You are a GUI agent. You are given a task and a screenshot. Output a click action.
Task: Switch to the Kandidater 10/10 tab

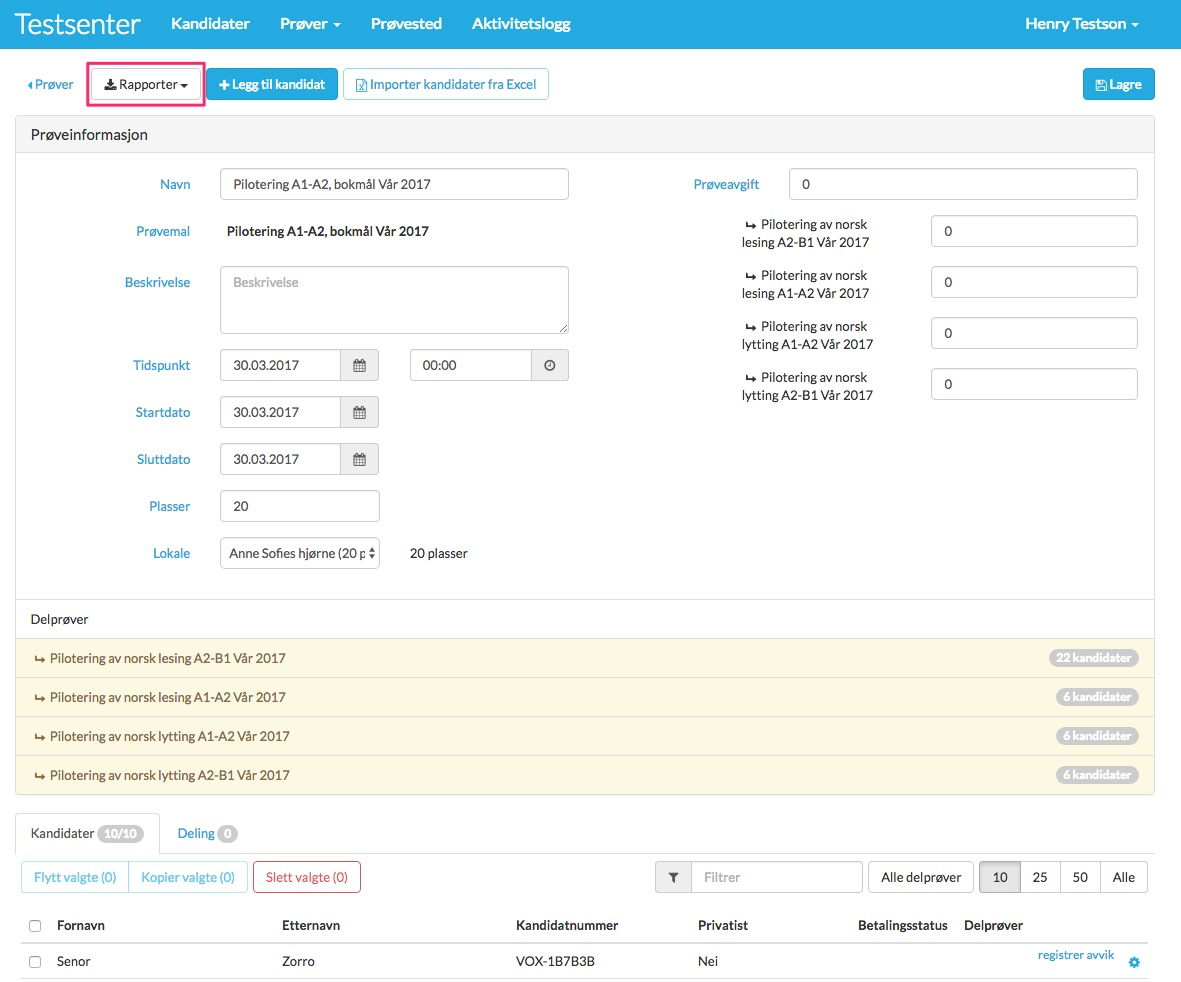(87, 834)
